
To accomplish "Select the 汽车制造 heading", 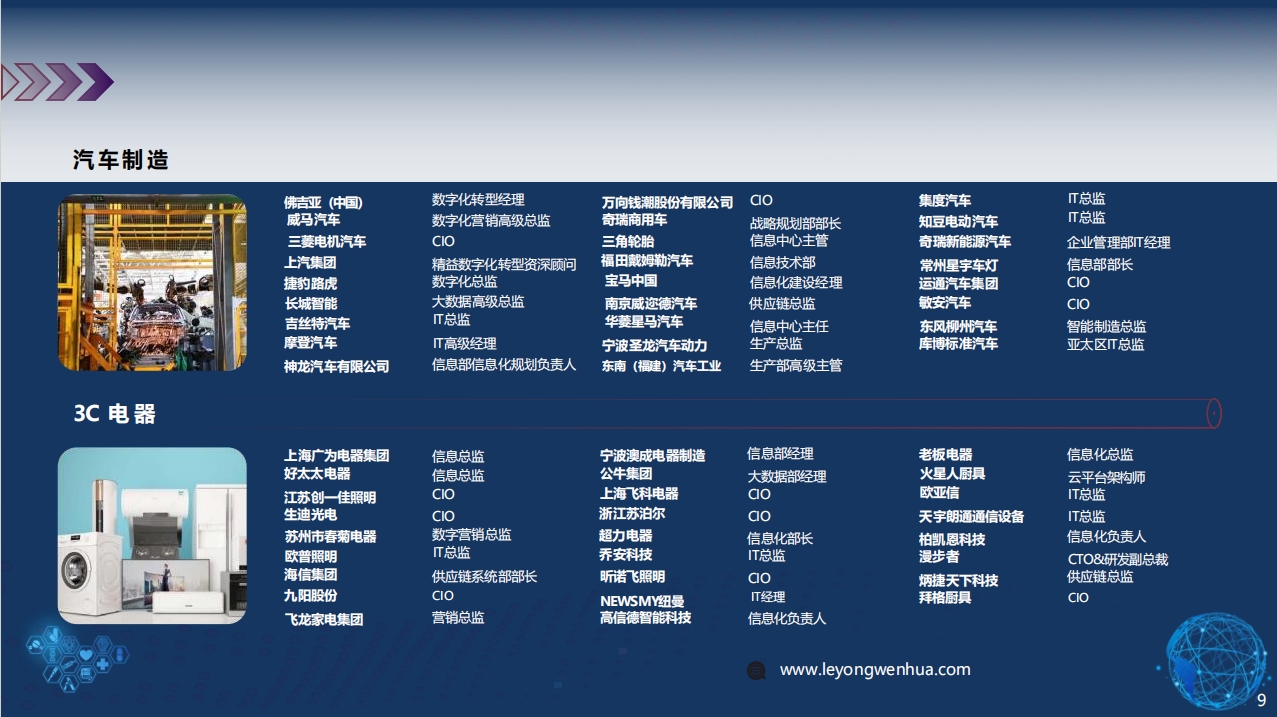I will pos(121,159).
